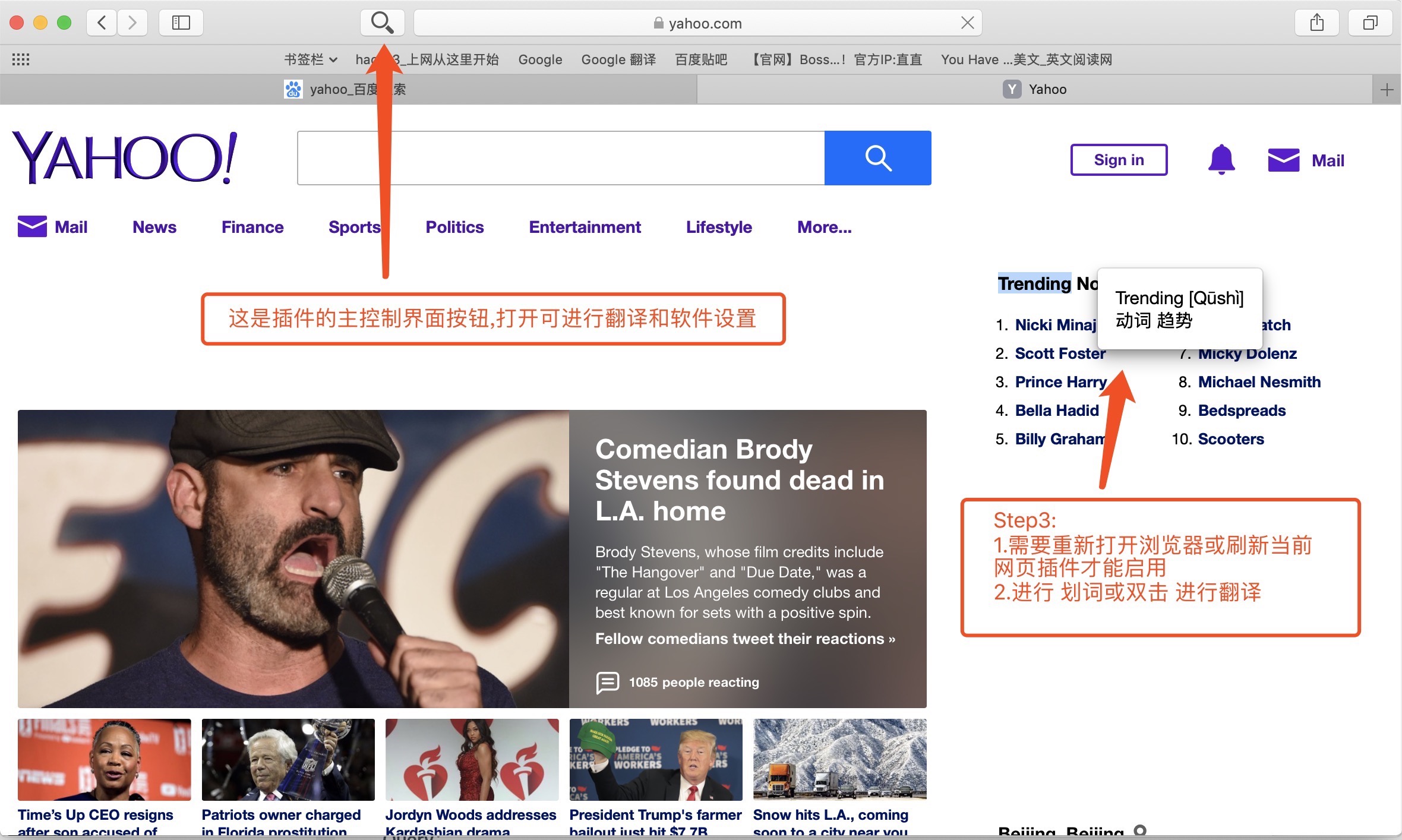The width and height of the screenshot is (1402, 840).
Task: Open trending topic Billy Graham
Action: click(x=1060, y=439)
